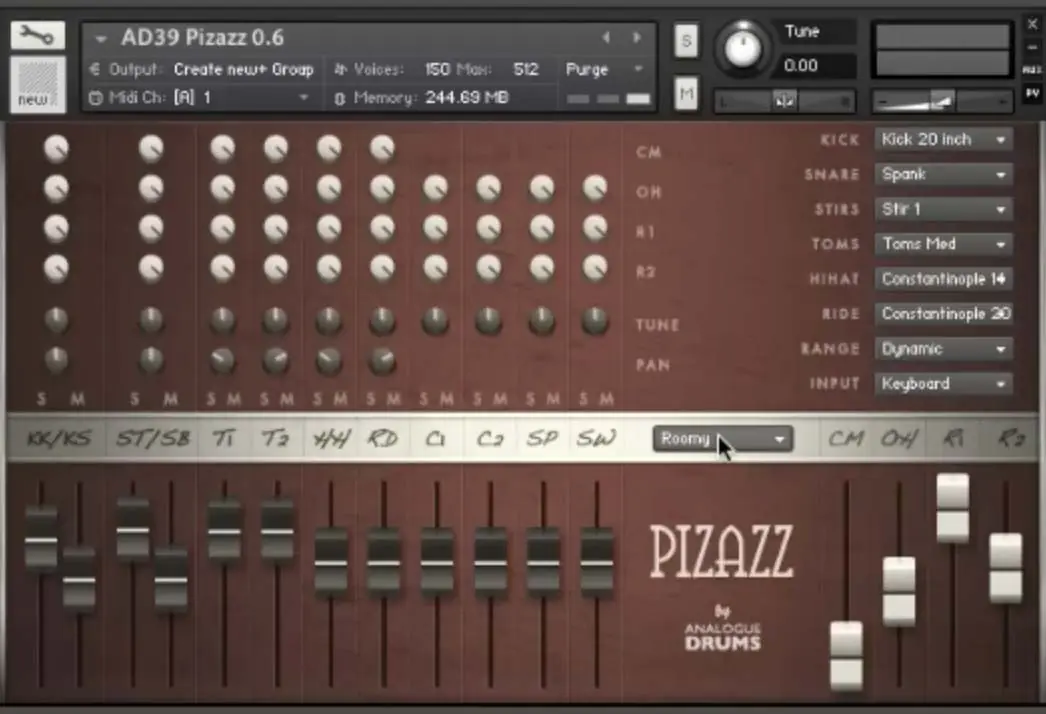Viewport: 1046px width, 714px height.
Task: Click the SW OH level knob
Action: coord(594,188)
